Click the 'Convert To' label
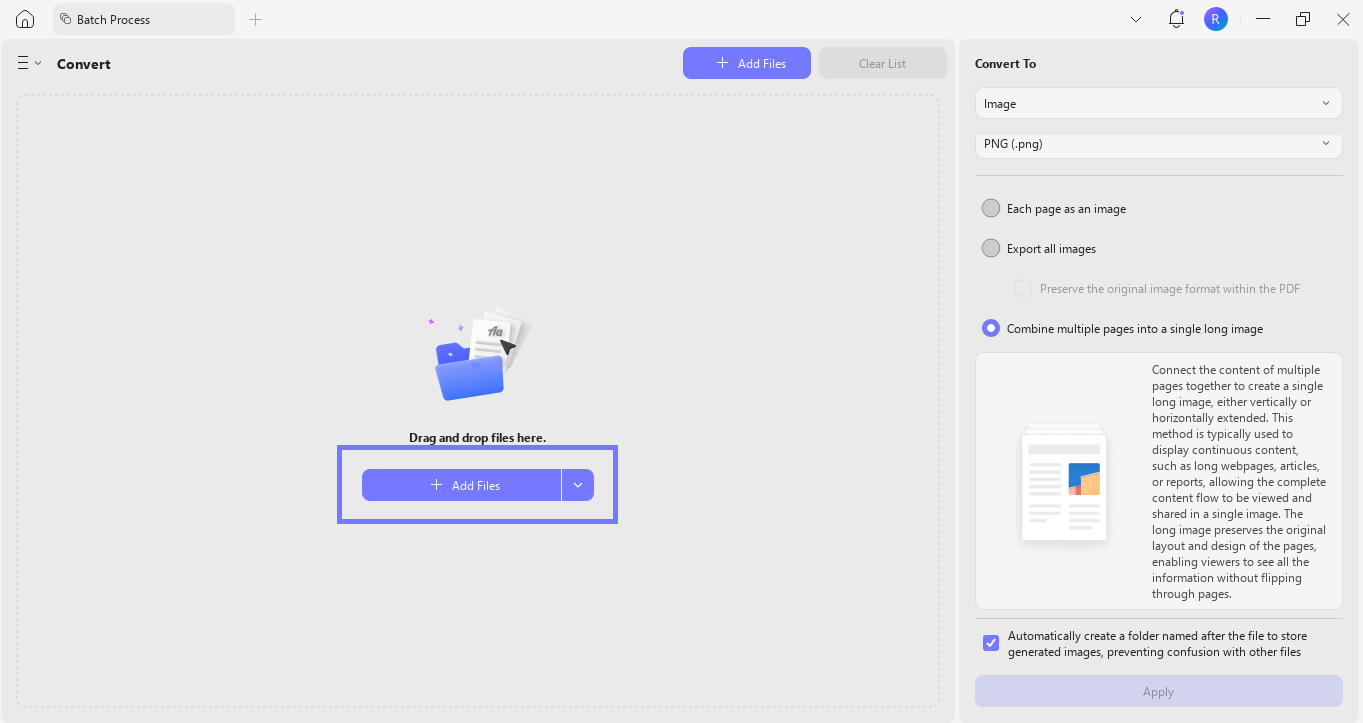The image size is (1363, 723). point(1006,63)
